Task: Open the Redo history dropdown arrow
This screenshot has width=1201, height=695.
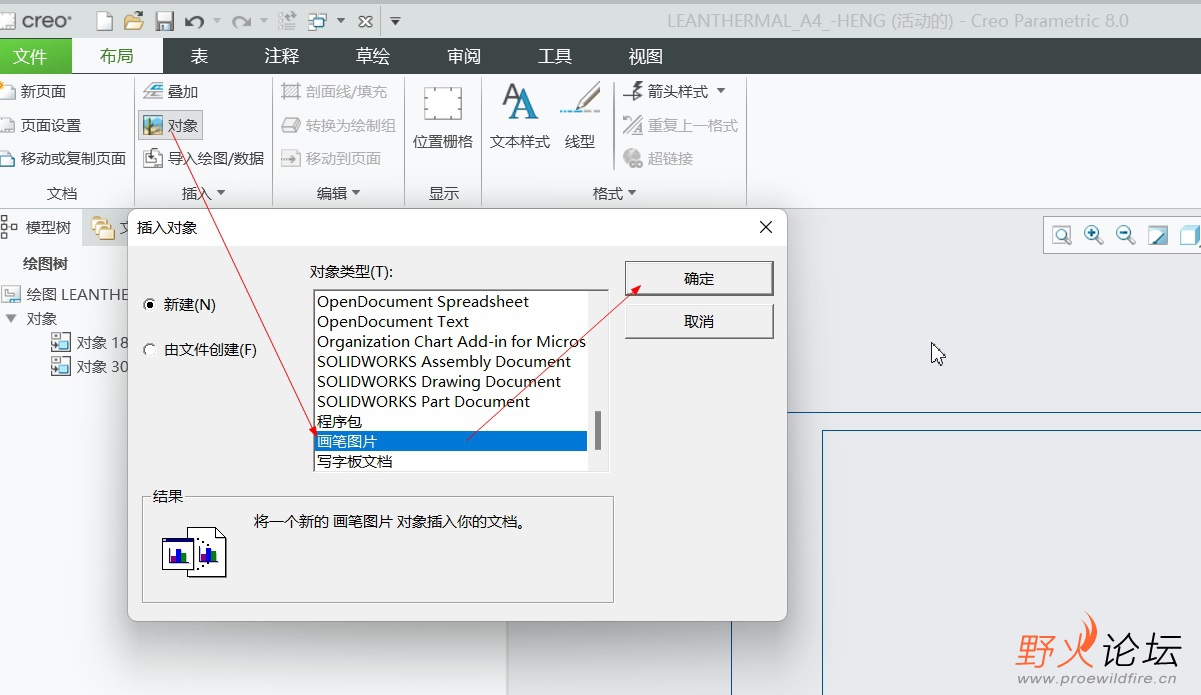Action: point(263,21)
